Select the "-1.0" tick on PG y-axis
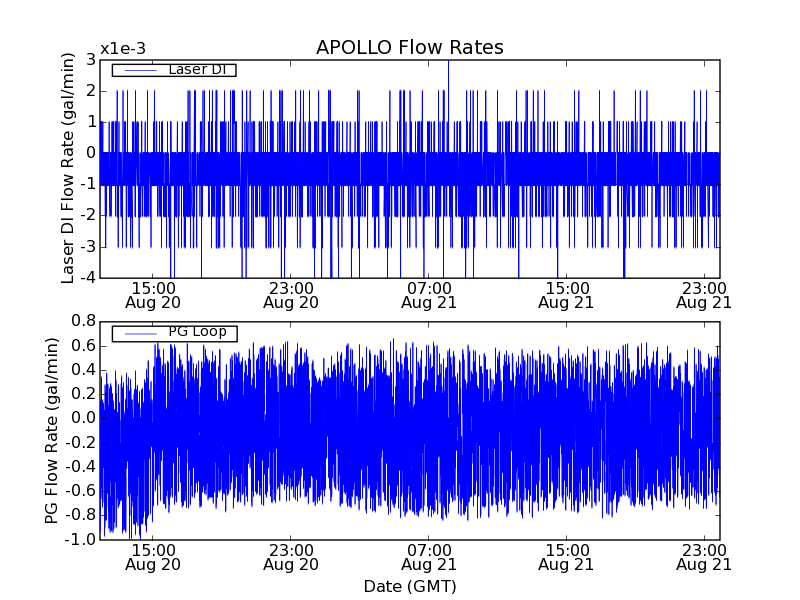 pyautogui.click(x=81, y=540)
